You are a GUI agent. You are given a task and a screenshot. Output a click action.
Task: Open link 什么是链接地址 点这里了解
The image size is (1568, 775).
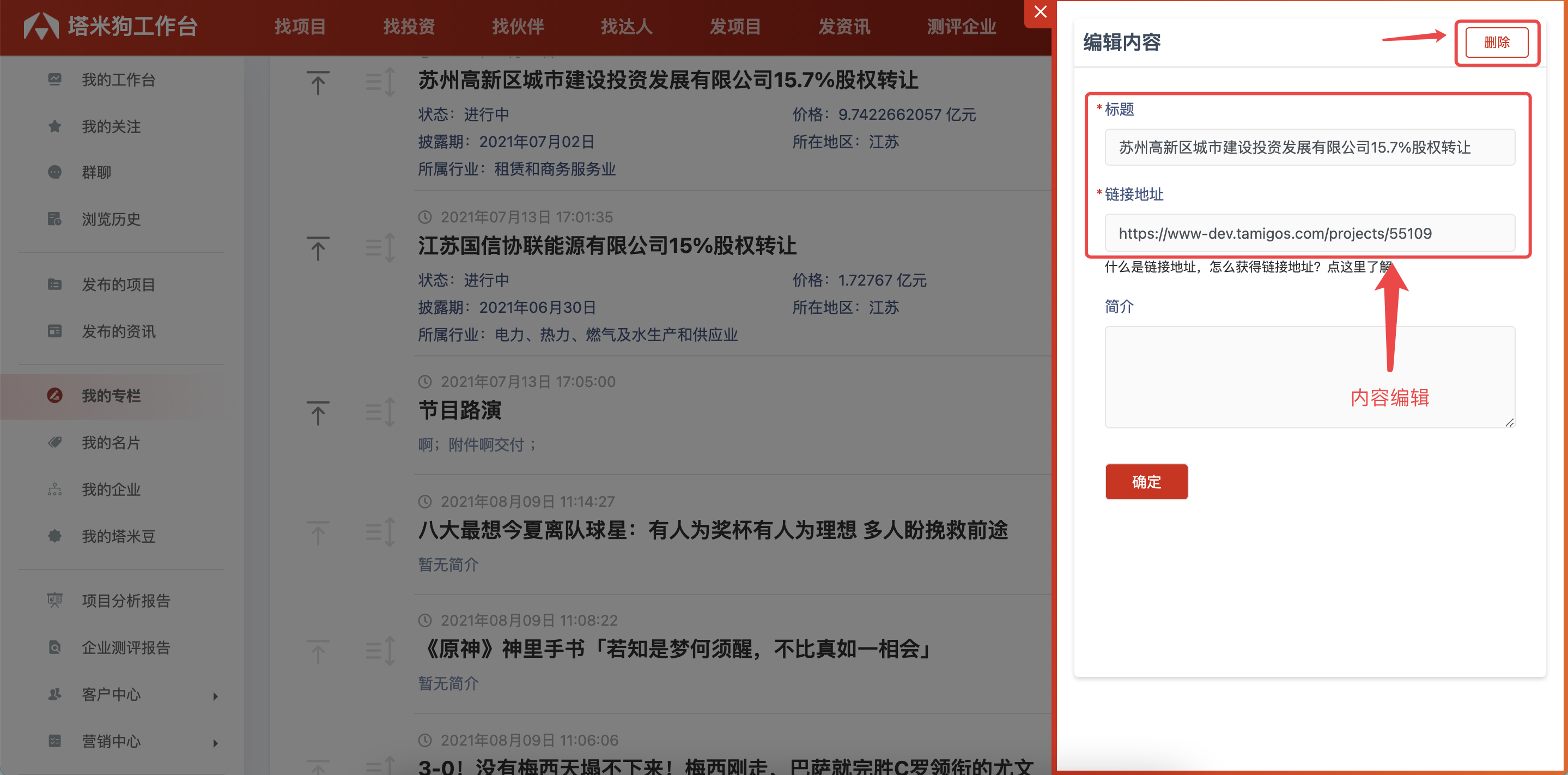point(1248,267)
